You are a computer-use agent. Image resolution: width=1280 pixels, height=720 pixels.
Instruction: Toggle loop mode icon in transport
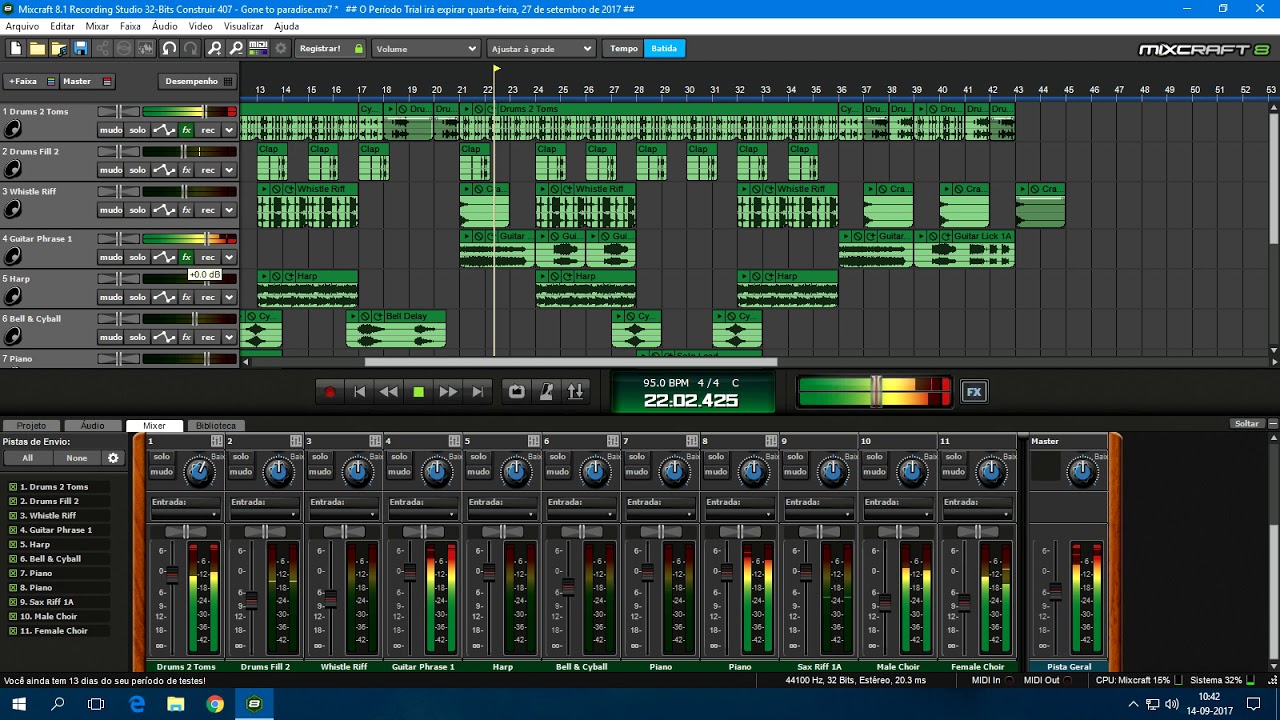516,392
